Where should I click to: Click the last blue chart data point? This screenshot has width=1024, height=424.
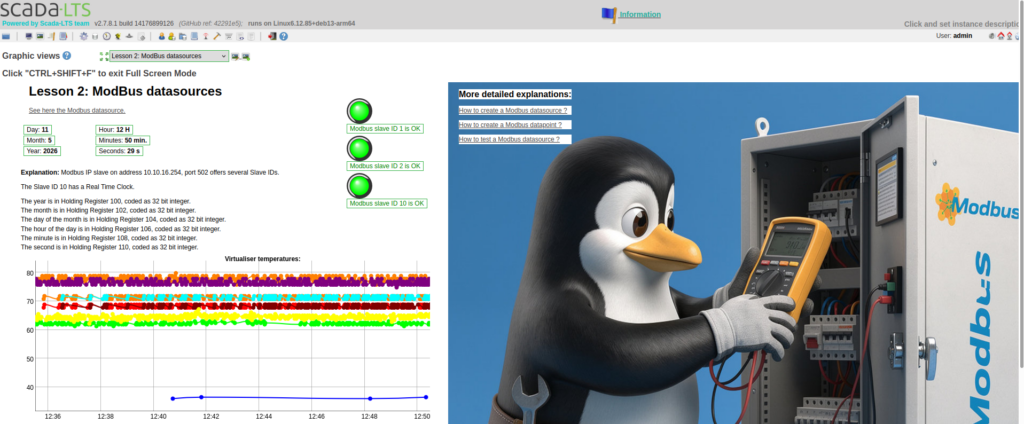426,397
